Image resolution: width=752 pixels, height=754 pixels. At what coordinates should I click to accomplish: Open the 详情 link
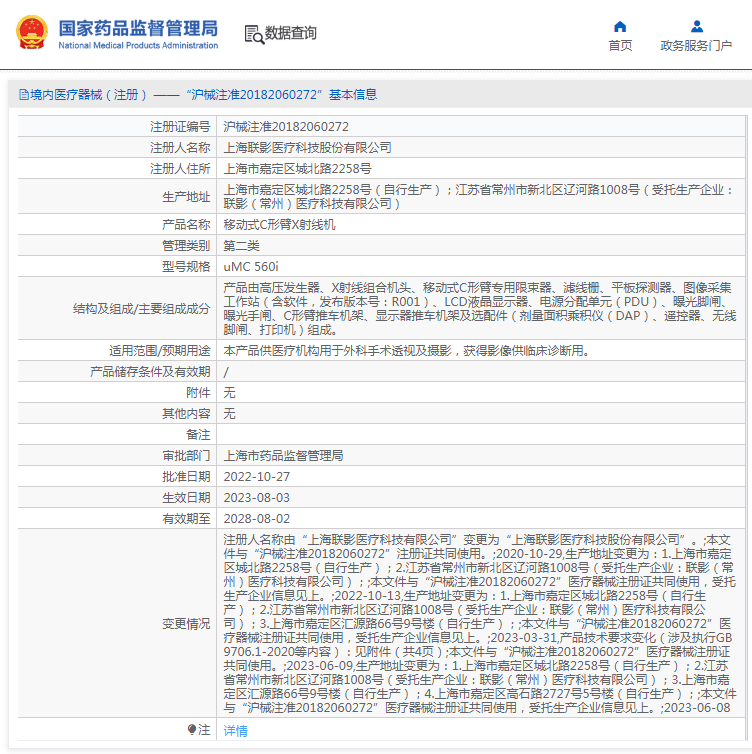[x=236, y=730]
